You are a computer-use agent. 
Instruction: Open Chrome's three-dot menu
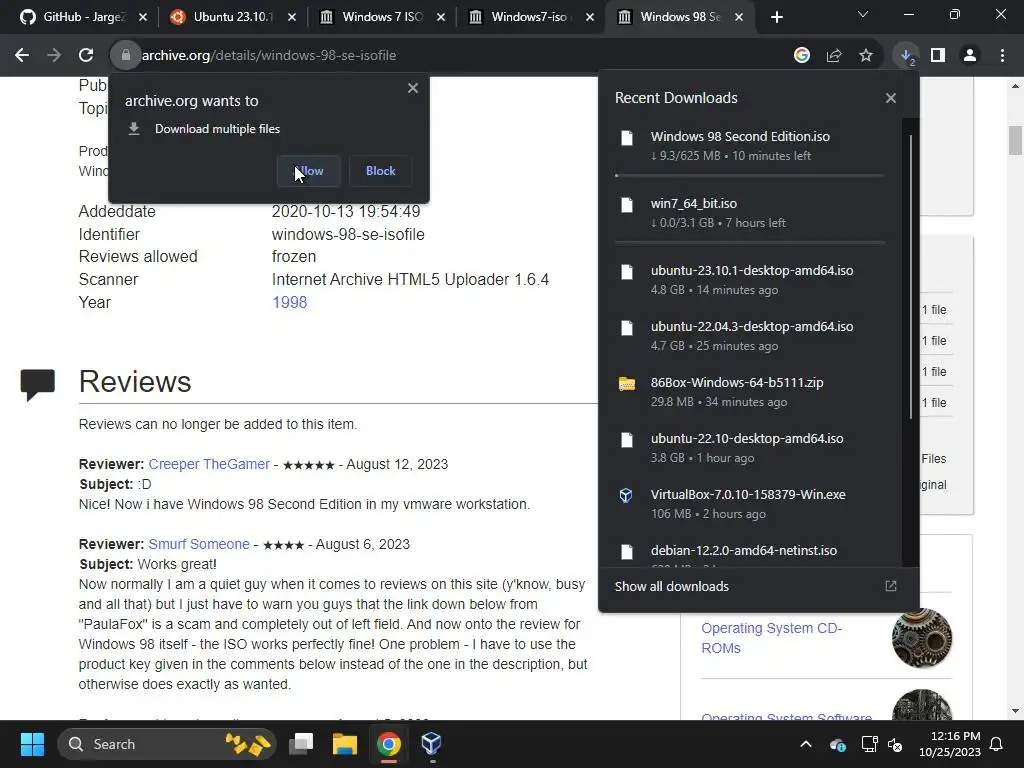[x=1002, y=56]
